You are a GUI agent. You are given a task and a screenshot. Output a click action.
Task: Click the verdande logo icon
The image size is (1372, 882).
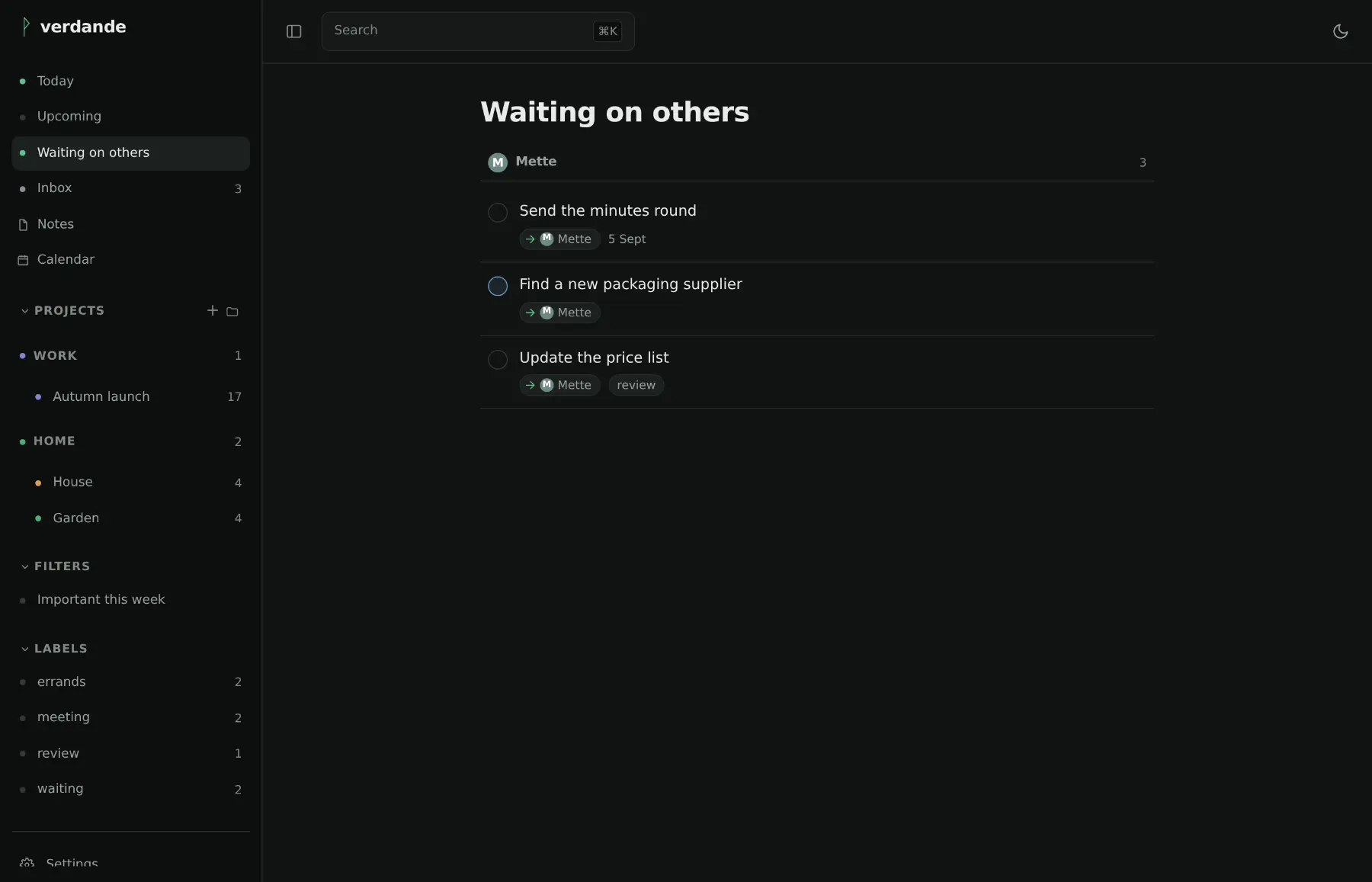26,27
